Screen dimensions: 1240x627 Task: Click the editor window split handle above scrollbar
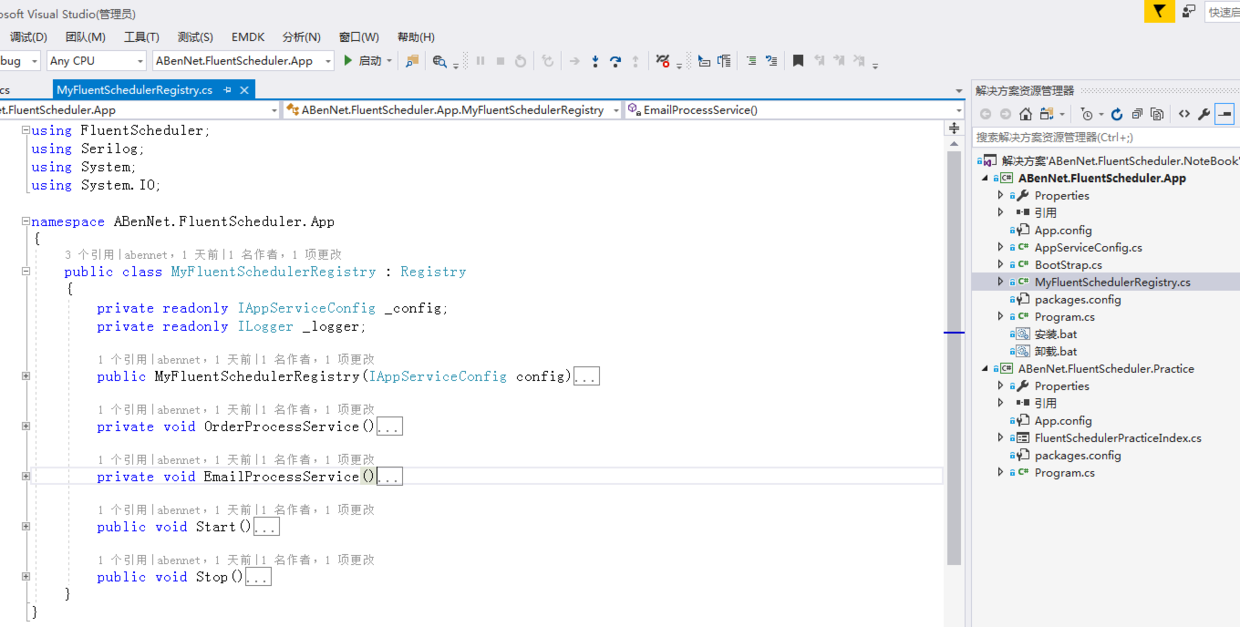point(954,128)
